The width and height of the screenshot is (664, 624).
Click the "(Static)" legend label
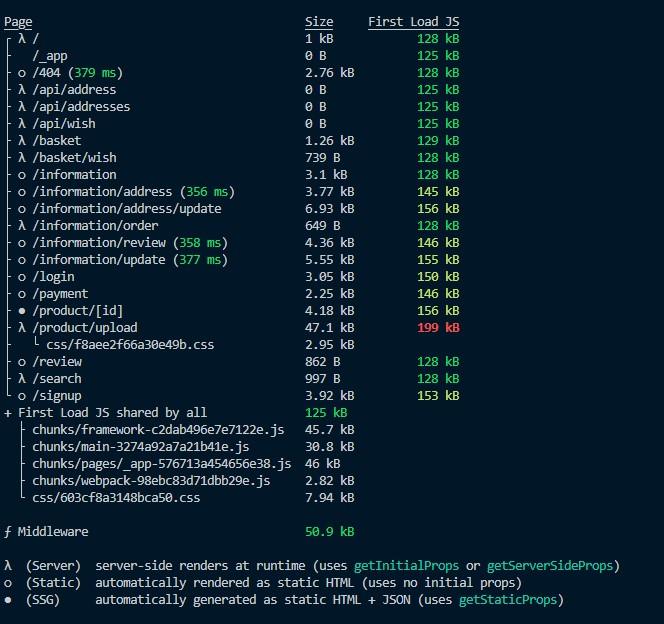click(53, 583)
